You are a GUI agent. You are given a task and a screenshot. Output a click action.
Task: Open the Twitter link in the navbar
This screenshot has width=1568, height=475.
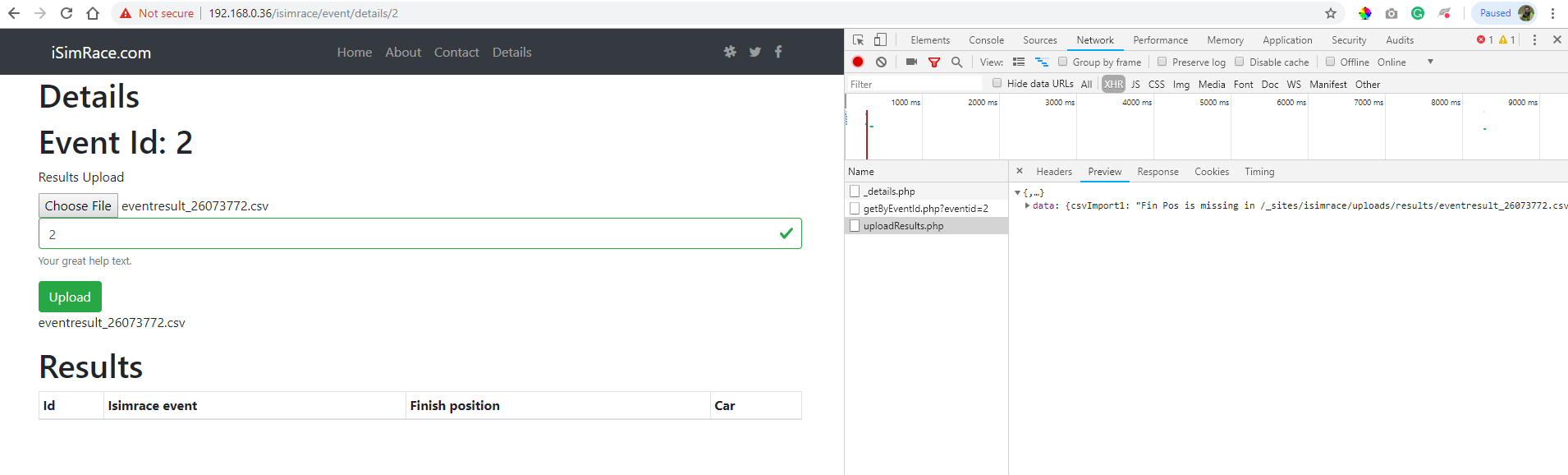754,52
